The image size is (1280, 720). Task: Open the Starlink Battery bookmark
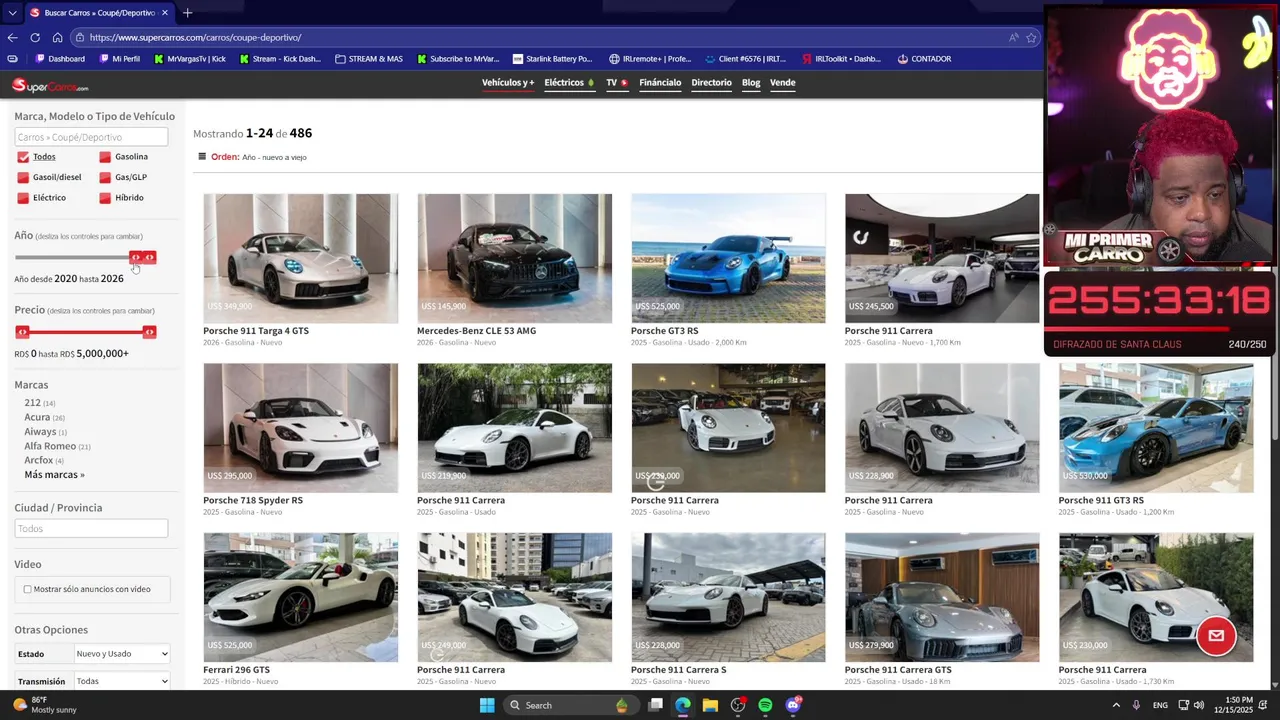pos(553,59)
